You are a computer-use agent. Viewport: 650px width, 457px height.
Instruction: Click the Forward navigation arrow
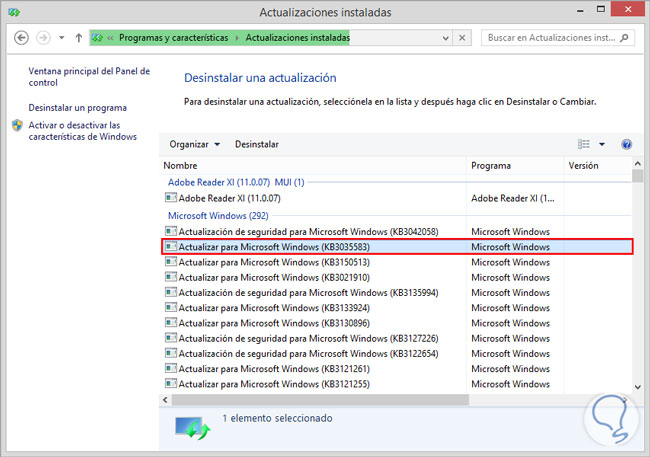point(43,38)
